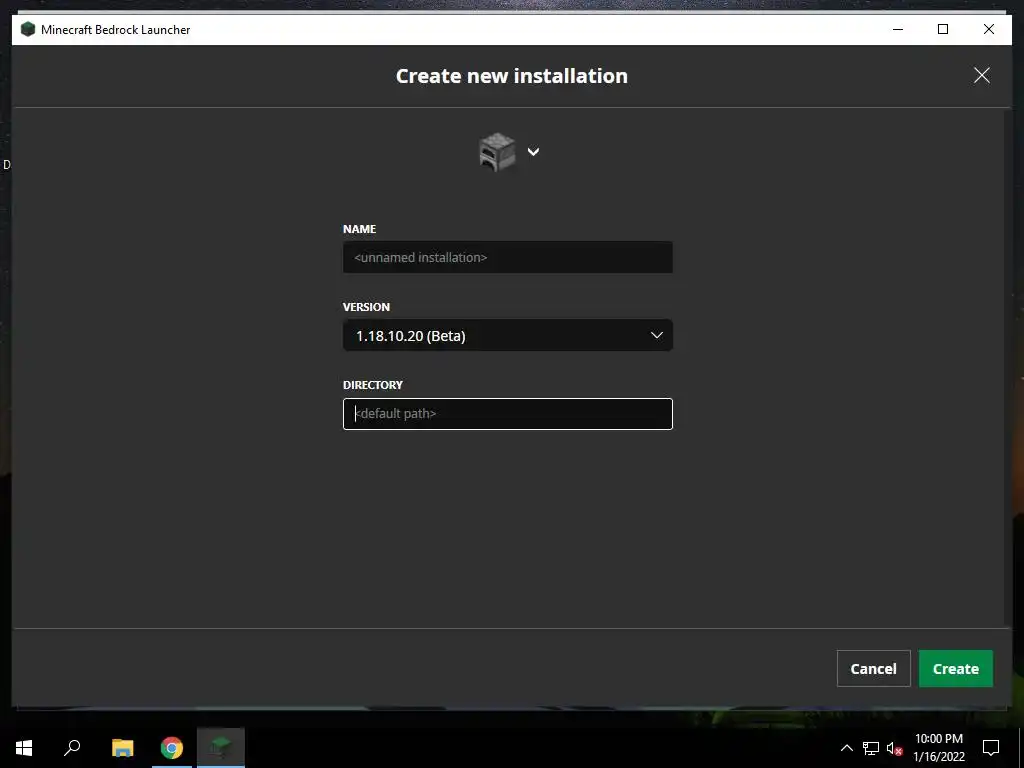Open File Explorer from the taskbar

[x=122, y=748]
